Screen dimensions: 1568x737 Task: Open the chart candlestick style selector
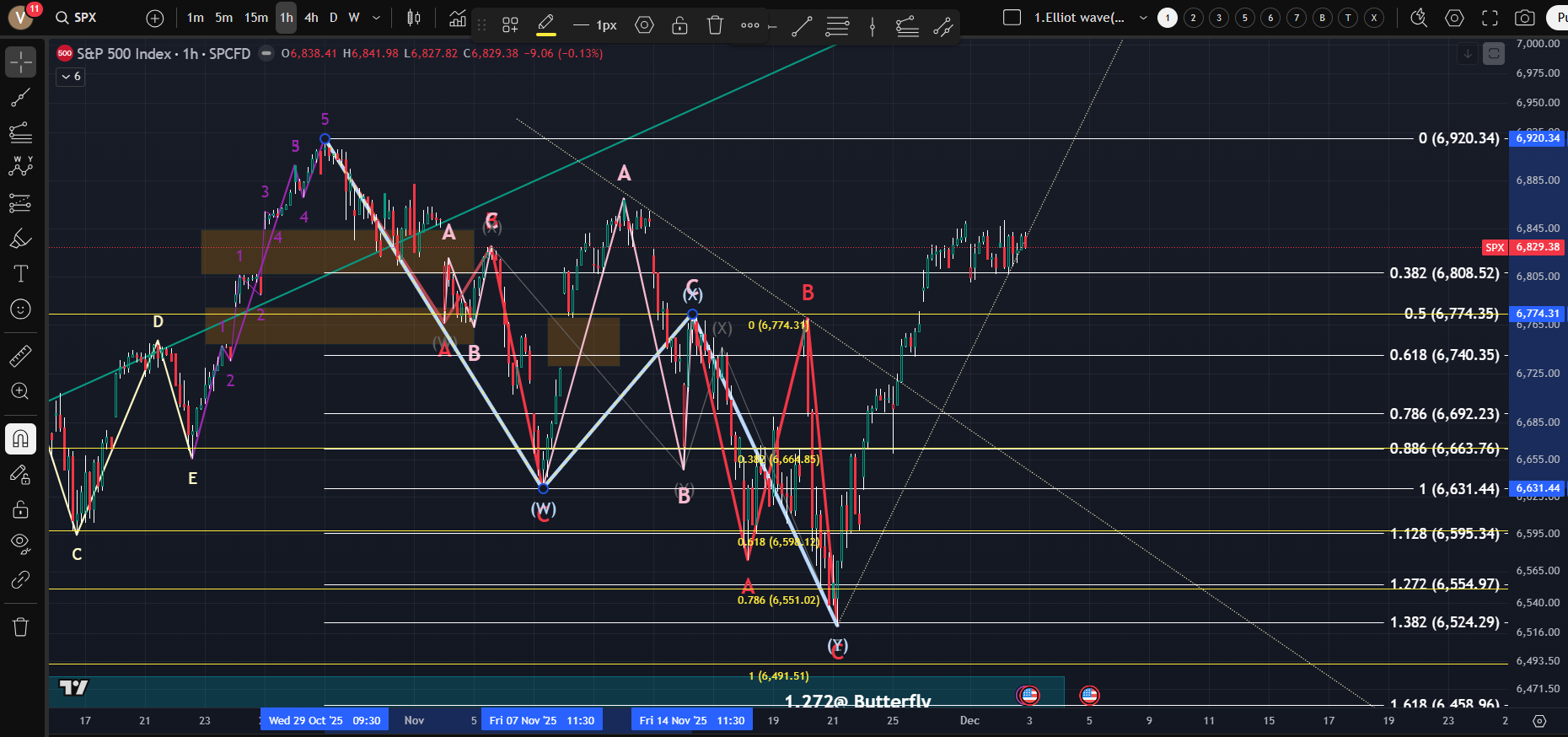click(413, 18)
